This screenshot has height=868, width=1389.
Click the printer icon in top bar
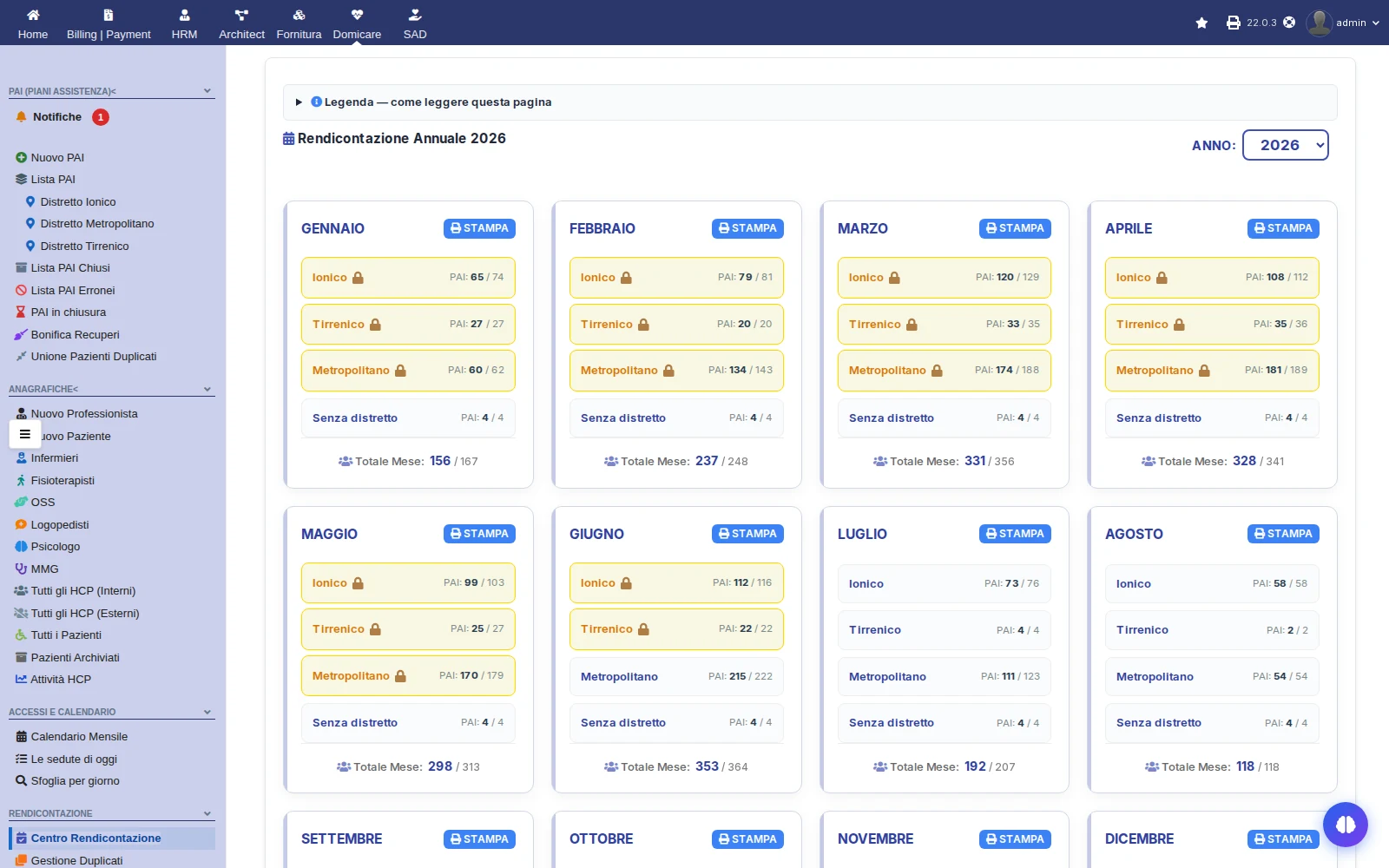click(1234, 23)
